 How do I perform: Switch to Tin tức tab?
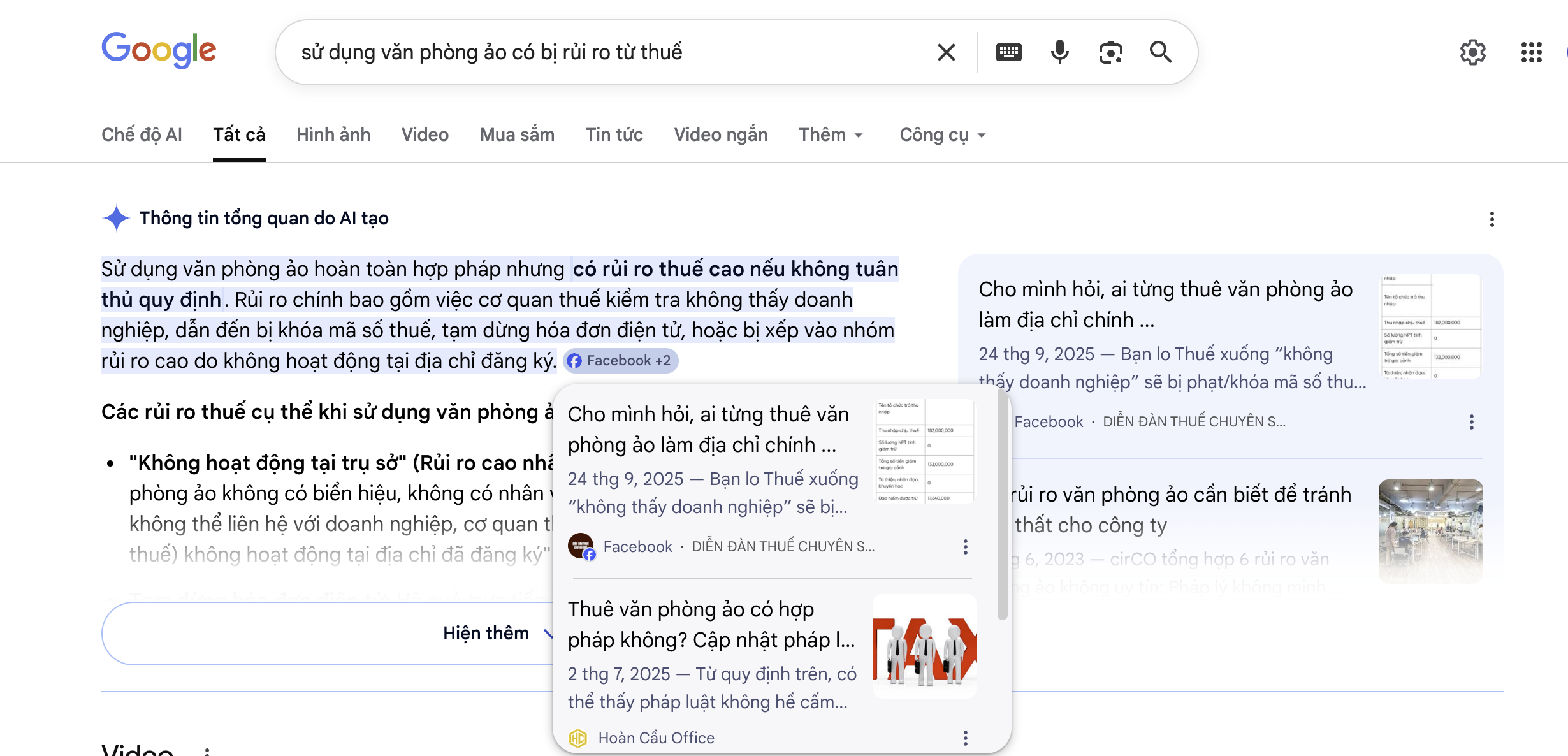click(x=614, y=135)
